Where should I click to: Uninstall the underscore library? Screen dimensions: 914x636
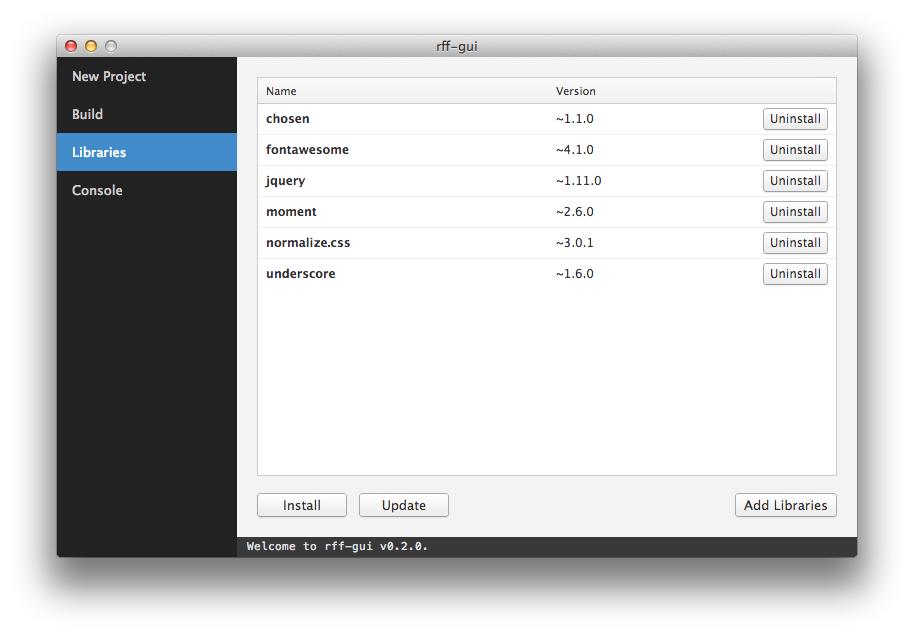coord(795,273)
